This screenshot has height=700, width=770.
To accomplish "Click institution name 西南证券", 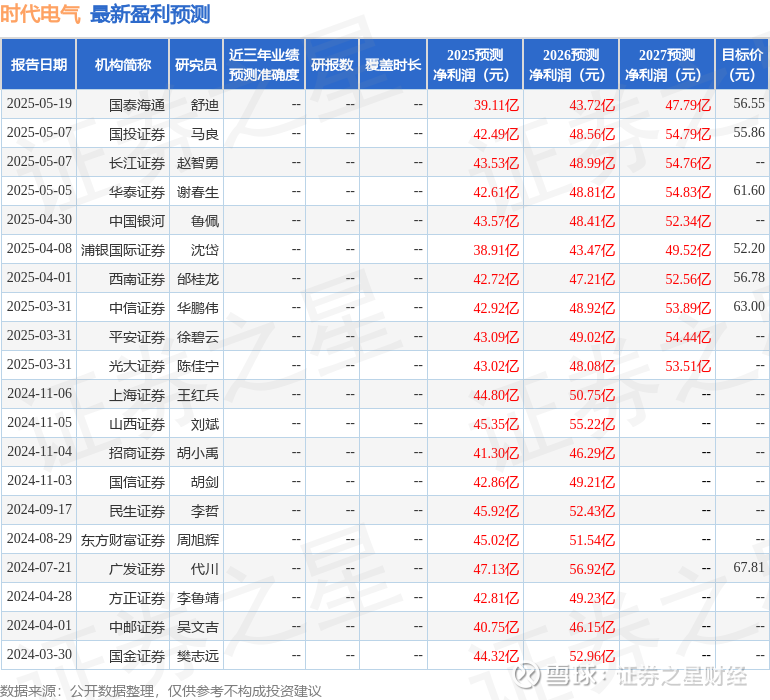I will tap(137, 279).
